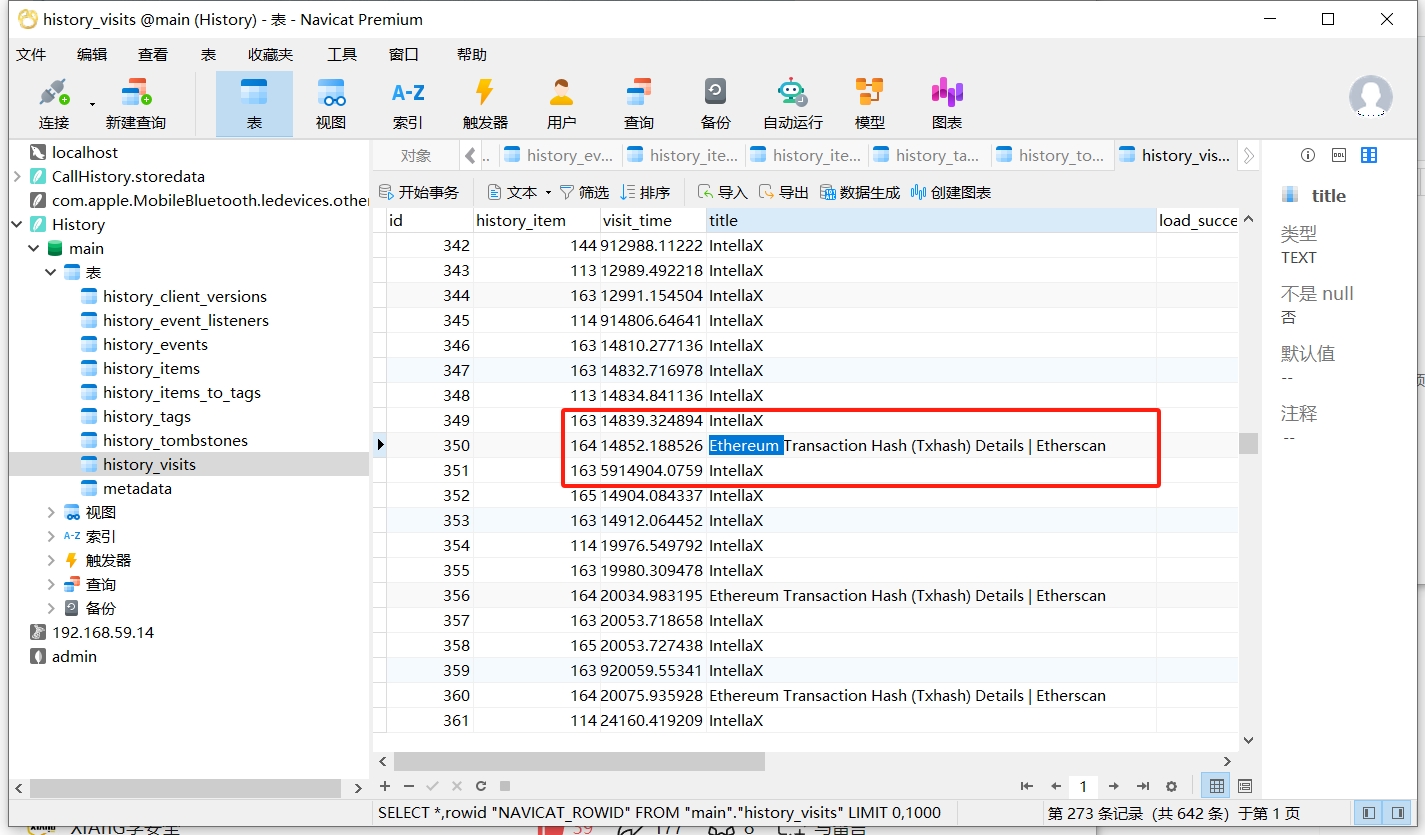Click the vertical scrollbar thumb of the grid
The height and width of the screenshot is (835, 1425).
pyautogui.click(x=1248, y=443)
